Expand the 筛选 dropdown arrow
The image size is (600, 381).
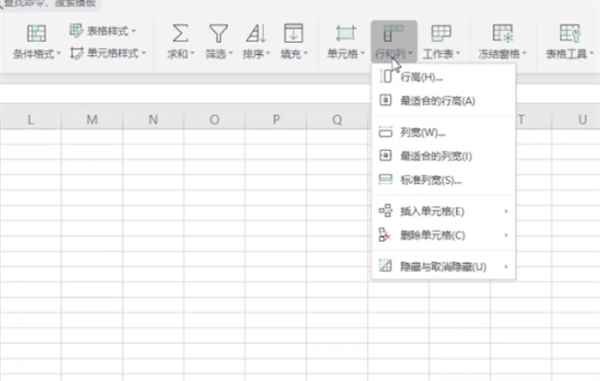pos(230,54)
